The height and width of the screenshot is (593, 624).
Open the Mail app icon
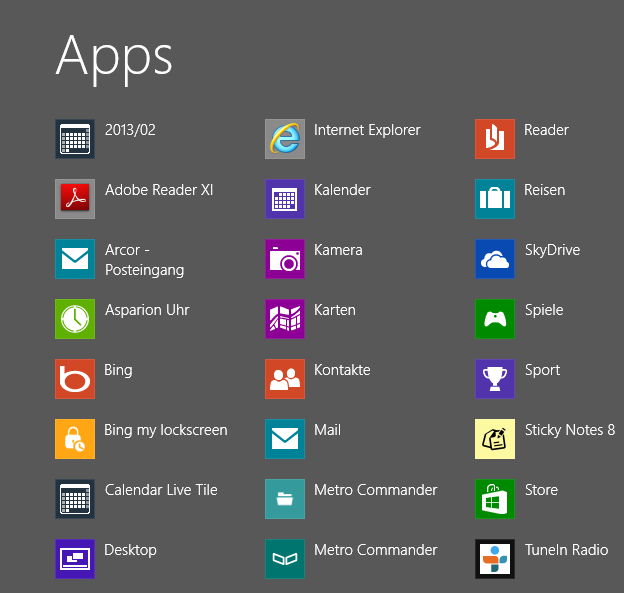(285, 439)
